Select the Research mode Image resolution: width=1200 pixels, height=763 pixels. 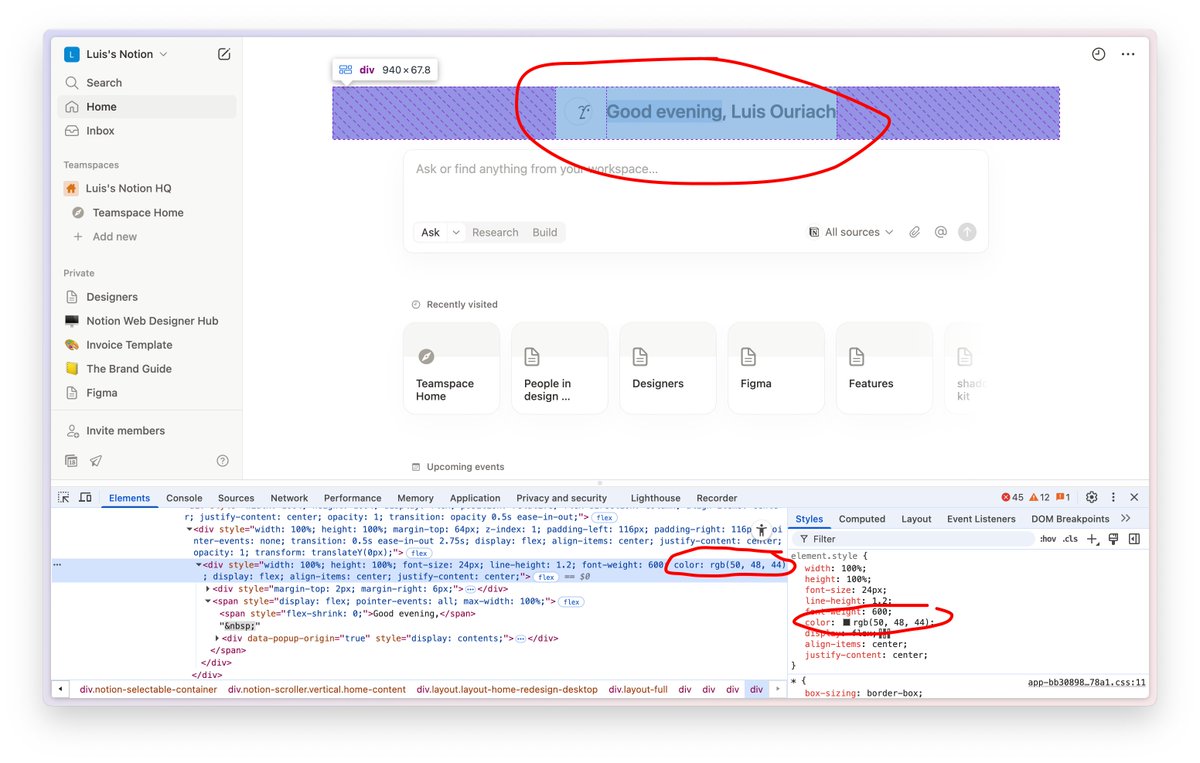point(495,233)
